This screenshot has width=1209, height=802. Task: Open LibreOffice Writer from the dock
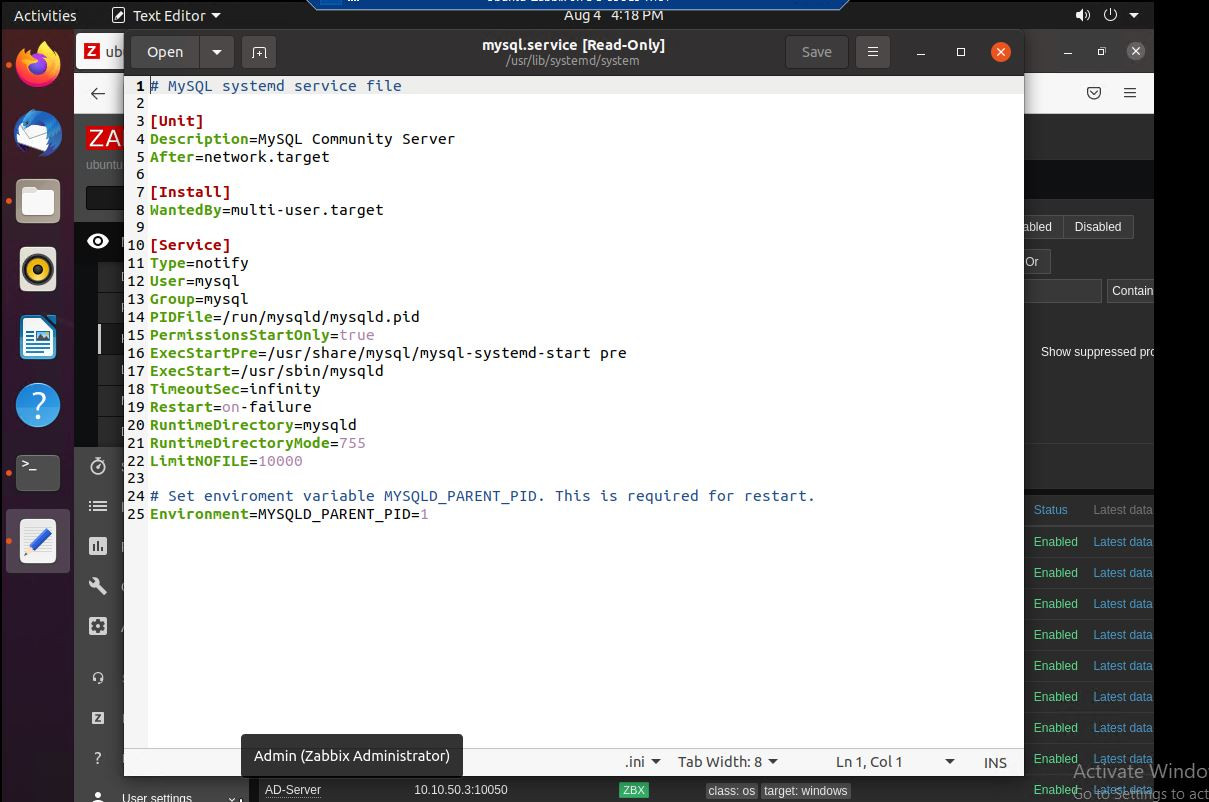pyautogui.click(x=38, y=338)
